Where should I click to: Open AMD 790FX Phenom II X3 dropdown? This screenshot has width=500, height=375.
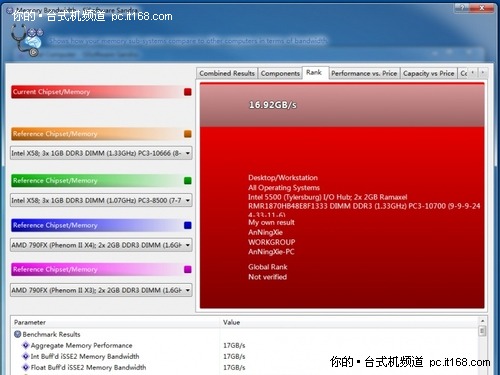click(x=101, y=290)
